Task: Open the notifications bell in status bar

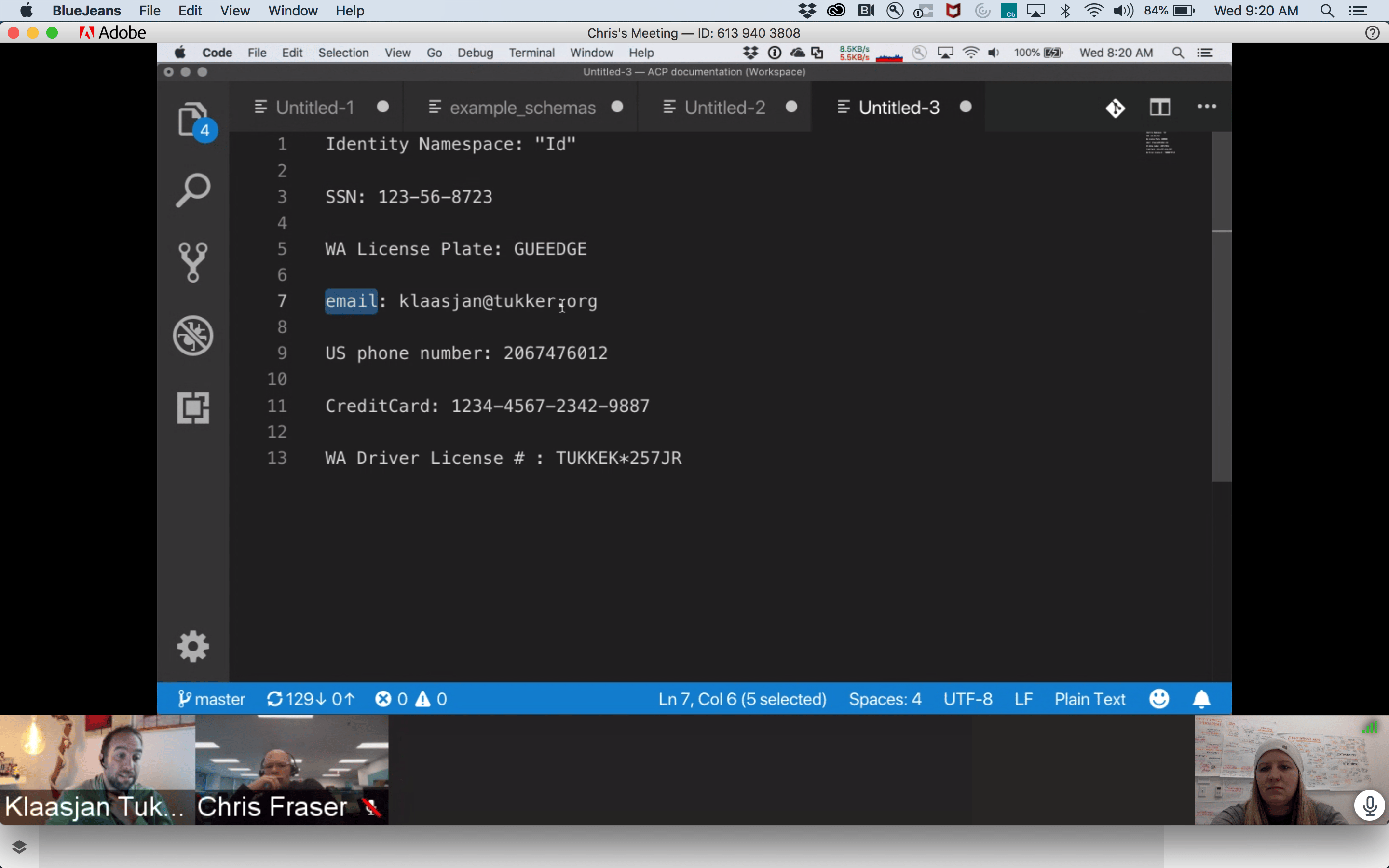Action: [x=1201, y=699]
